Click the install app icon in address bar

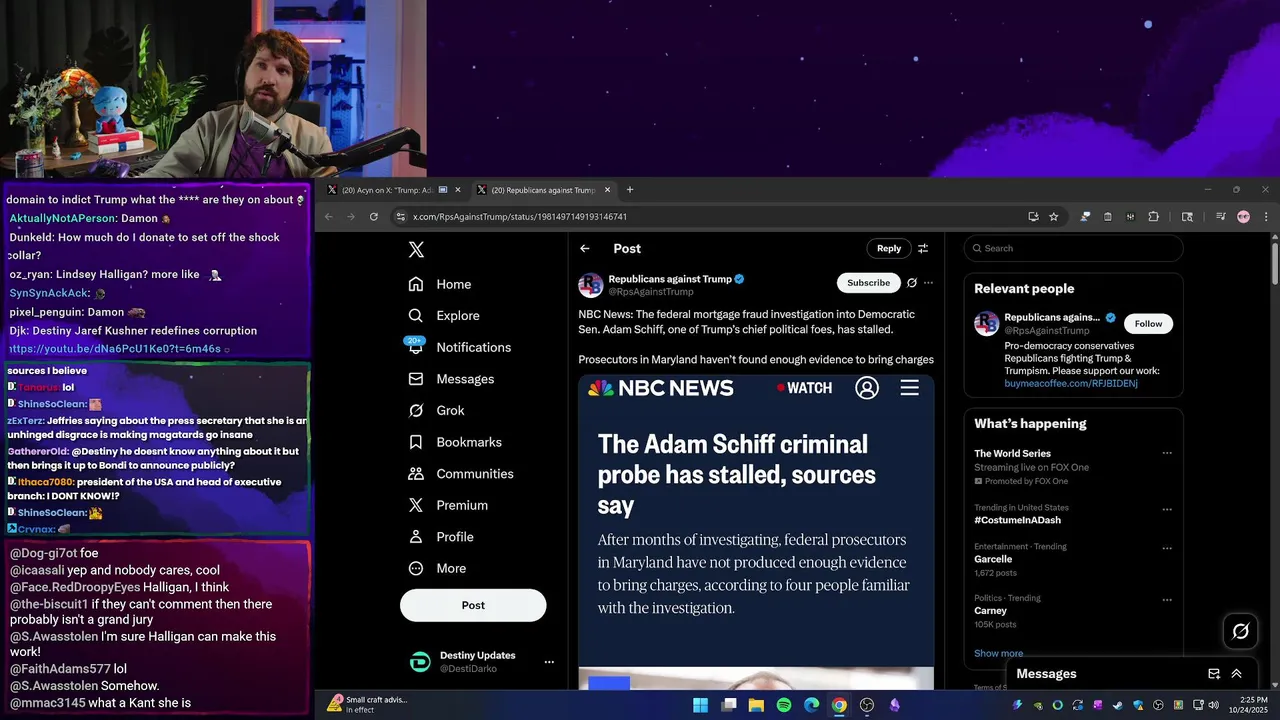[1033, 217]
